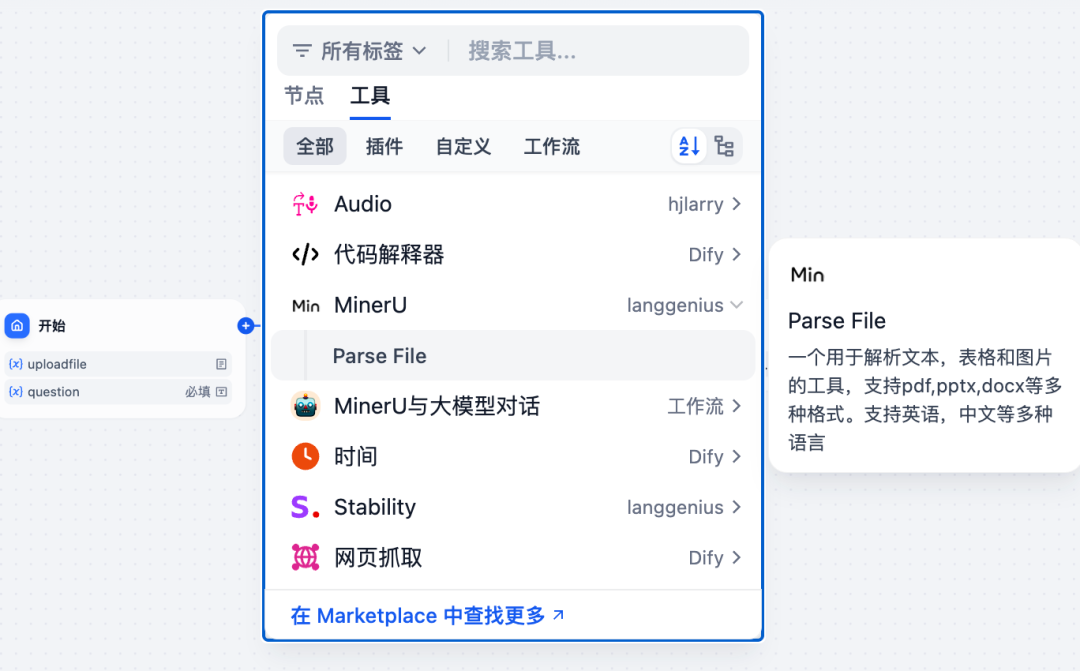Click the robot icon for MinerU与大模型对话

click(307, 406)
